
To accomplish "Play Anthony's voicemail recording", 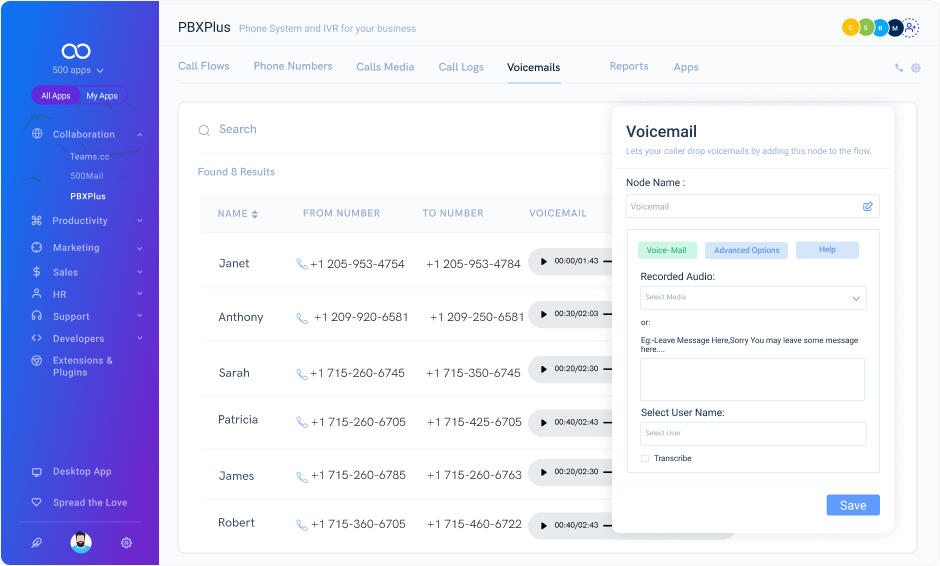I will [544, 314].
